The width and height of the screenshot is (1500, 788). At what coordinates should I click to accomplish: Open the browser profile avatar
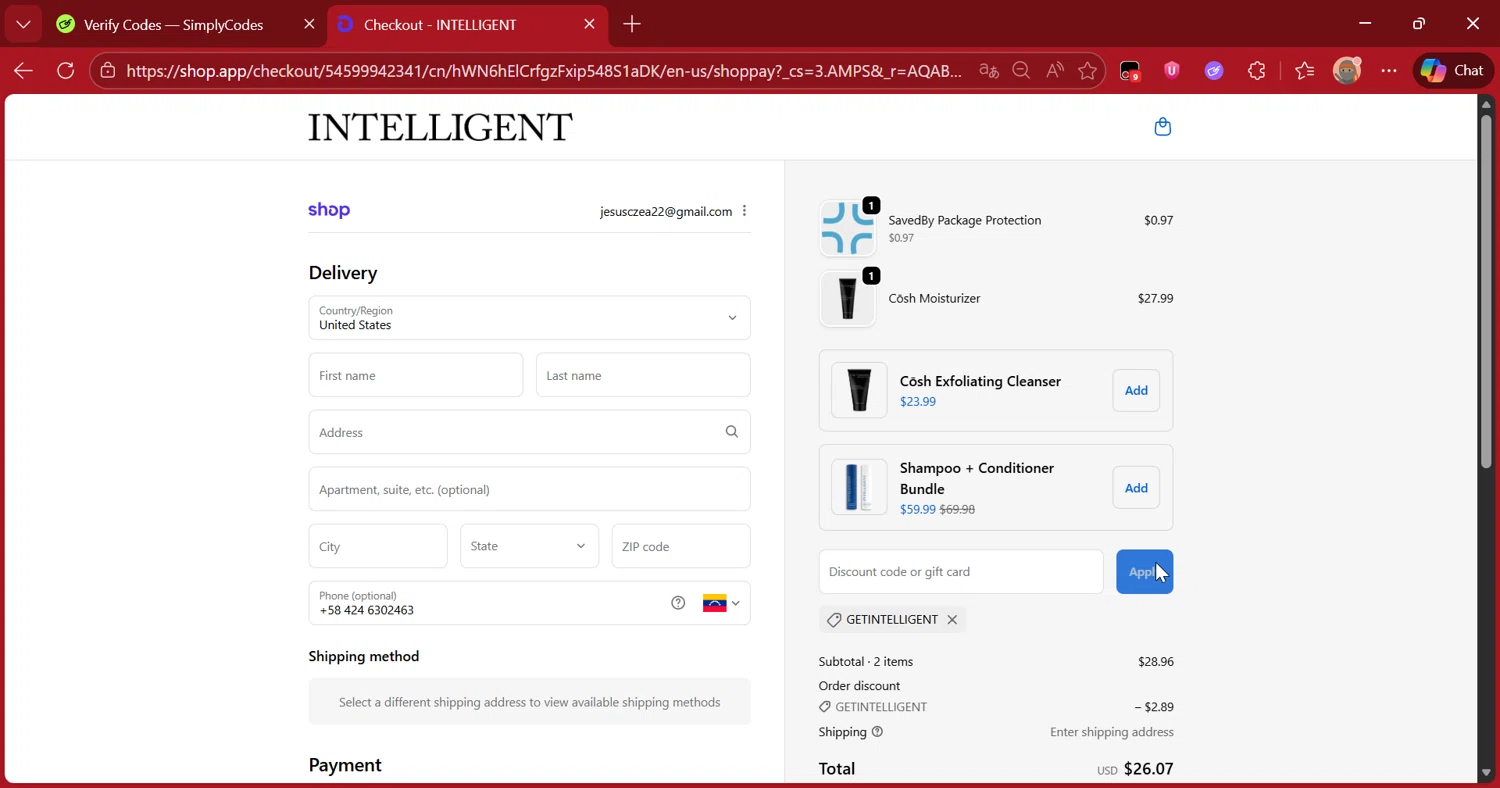pyautogui.click(x=1347, y=71)
